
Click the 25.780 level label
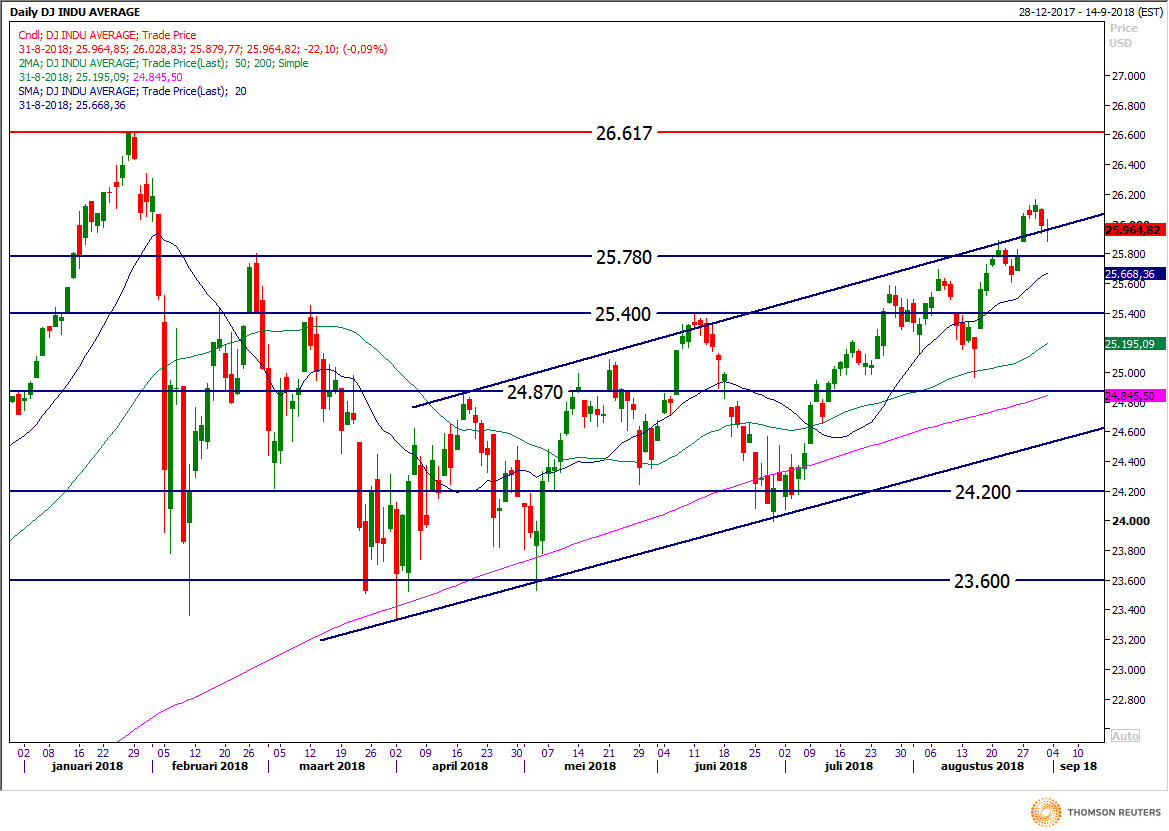pyautogui.click(x=623, y=257)
